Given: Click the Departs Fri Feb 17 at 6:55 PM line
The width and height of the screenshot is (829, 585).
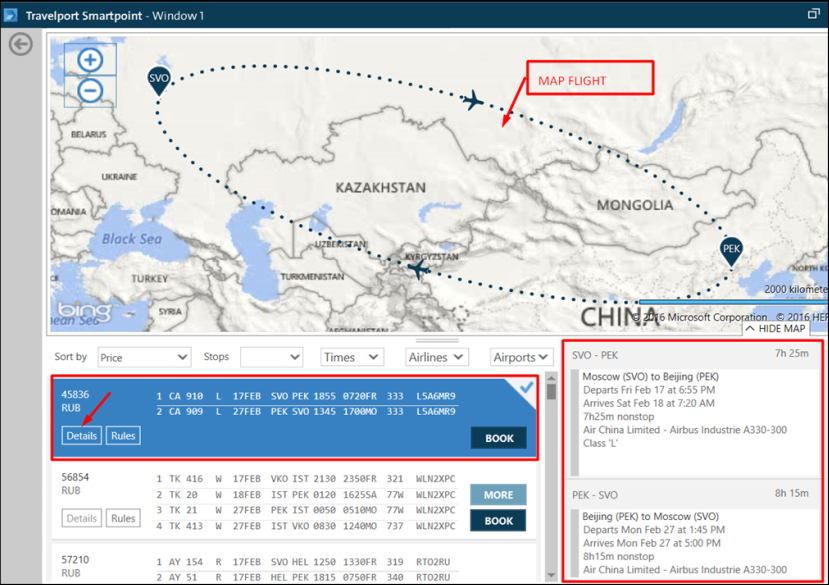Looking at the screenshot, I should 649,390.
